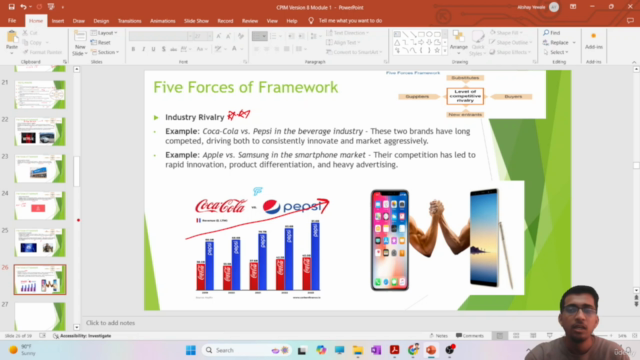This screenshot has height=360, width=640.
Task: Increase the font size
Action: (219, 36)
